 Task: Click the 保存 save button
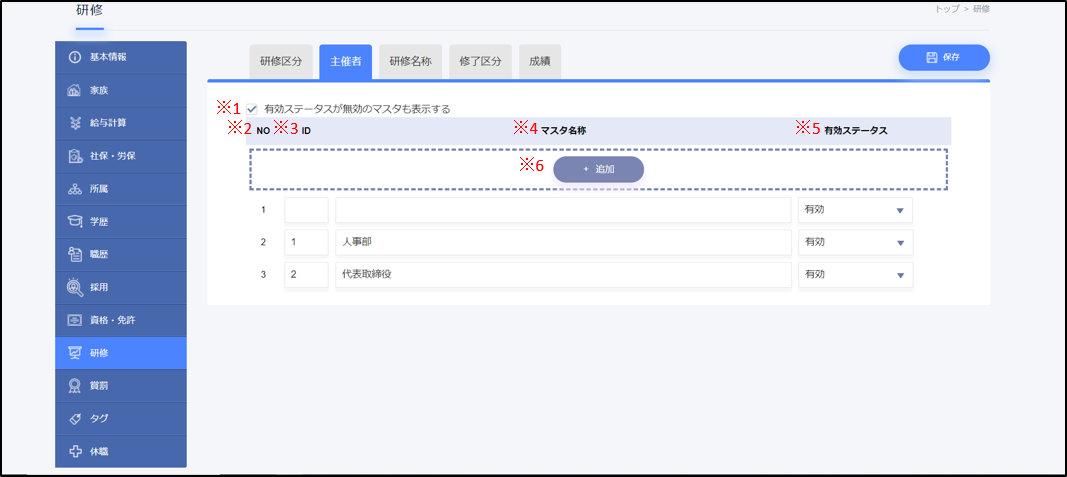[x=944, y=58]
